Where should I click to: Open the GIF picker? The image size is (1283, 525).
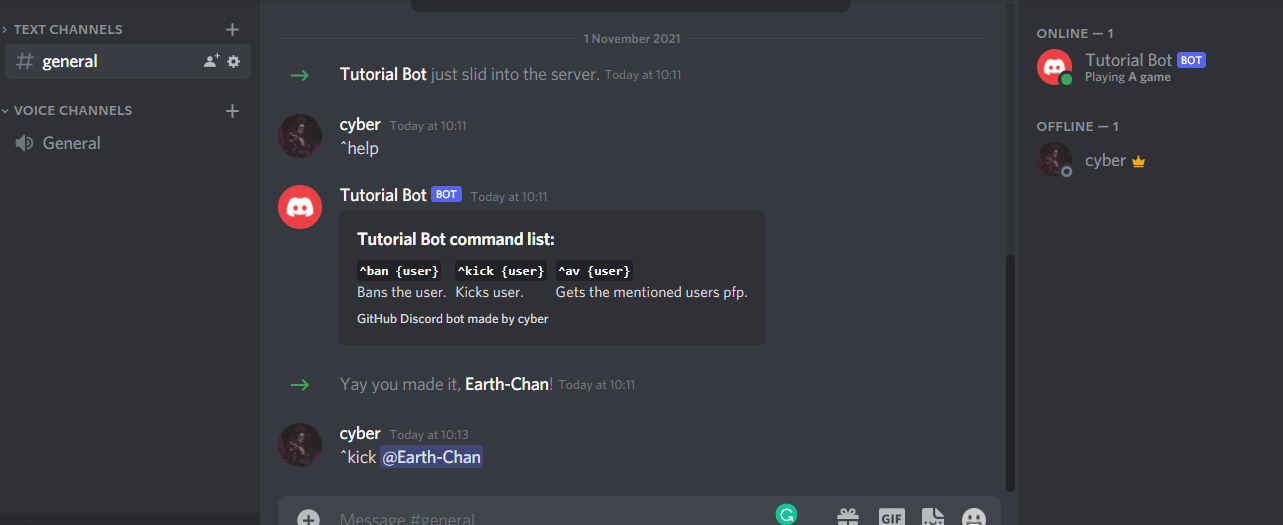click(x=892, y=517)
